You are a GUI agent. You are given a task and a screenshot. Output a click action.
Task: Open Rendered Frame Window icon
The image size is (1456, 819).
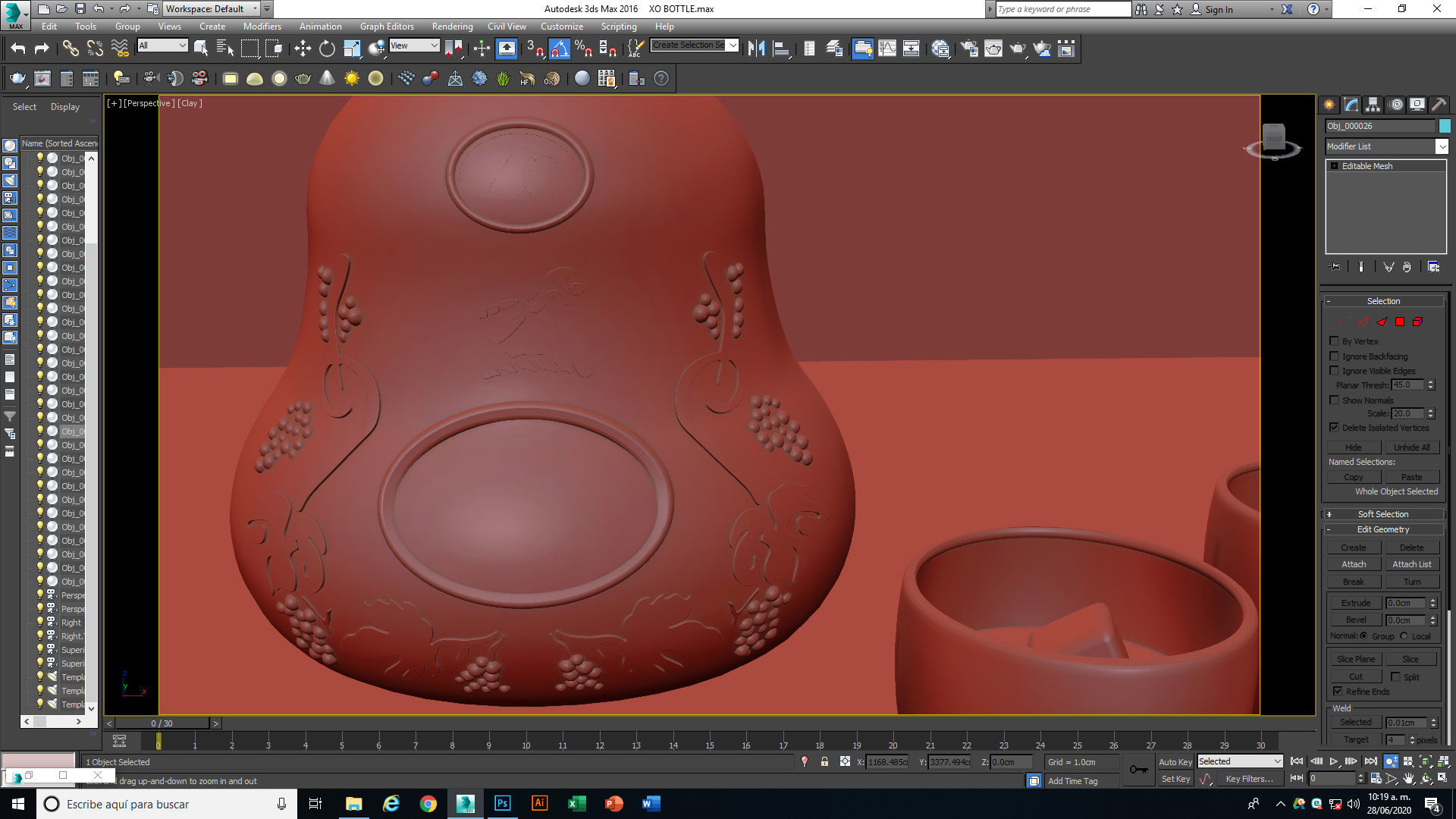point(993,49)
